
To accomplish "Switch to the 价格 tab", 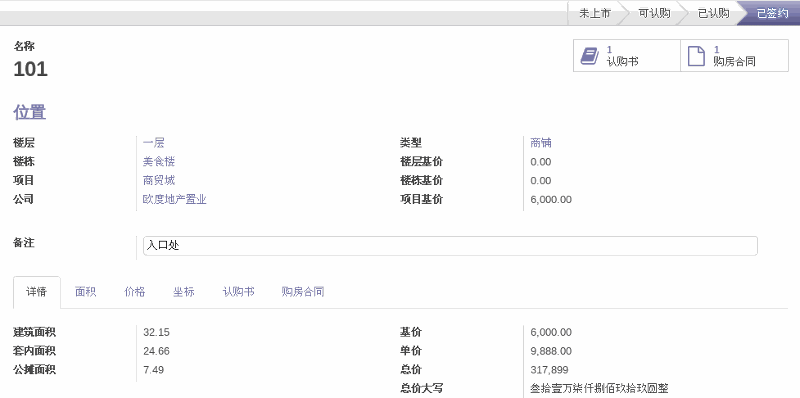I will point(135,292).
